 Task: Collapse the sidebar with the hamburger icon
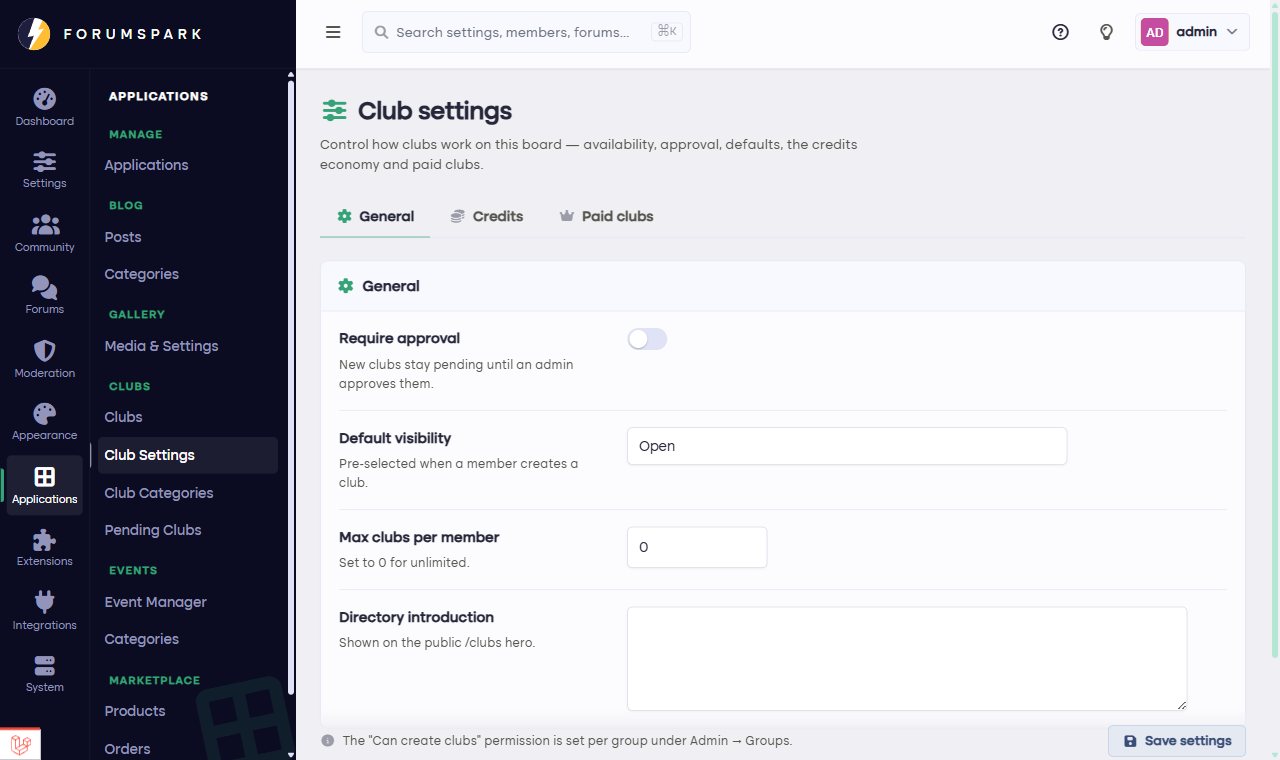[x=333, y=32]
